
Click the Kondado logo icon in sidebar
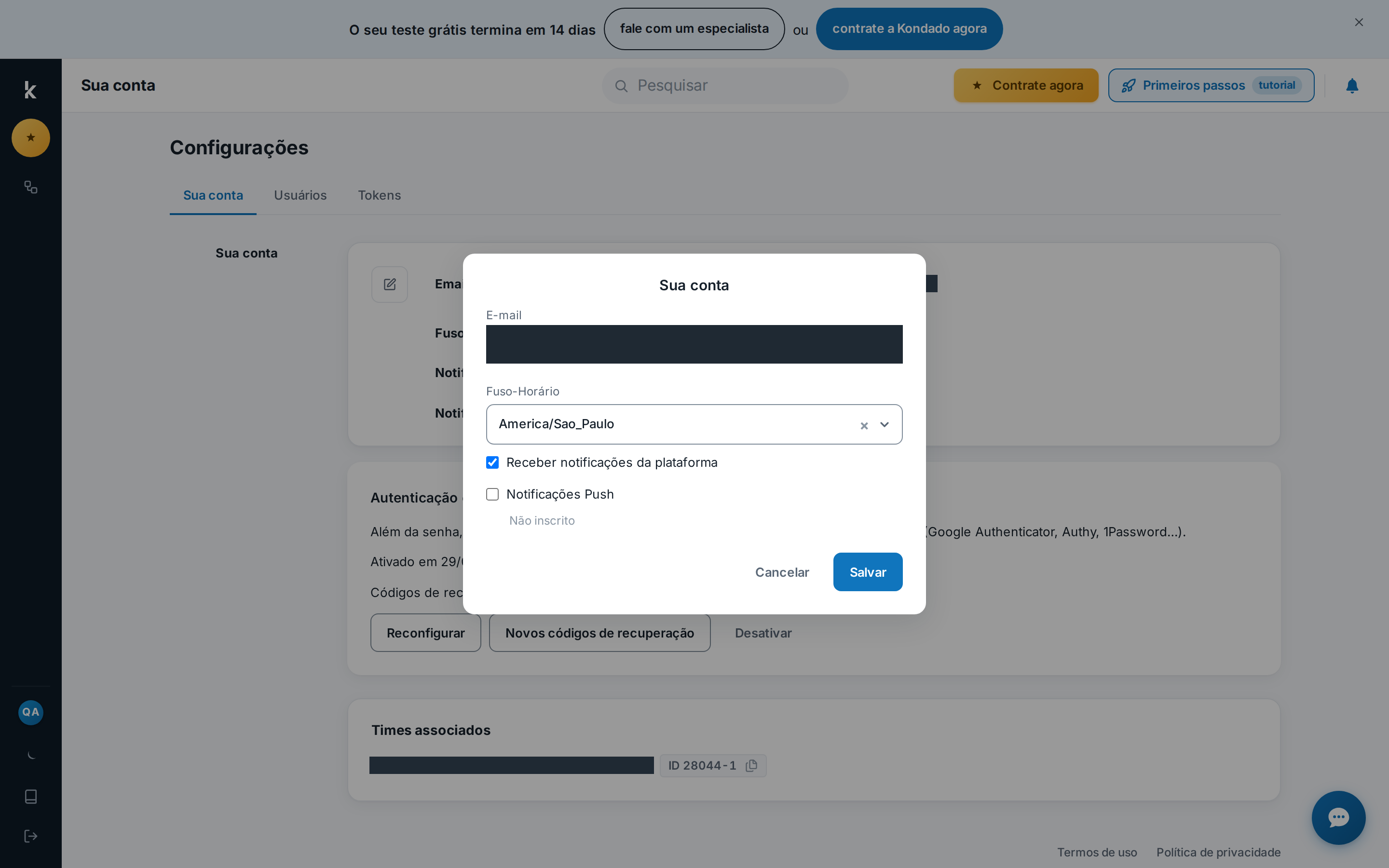[x=30, y=90]
